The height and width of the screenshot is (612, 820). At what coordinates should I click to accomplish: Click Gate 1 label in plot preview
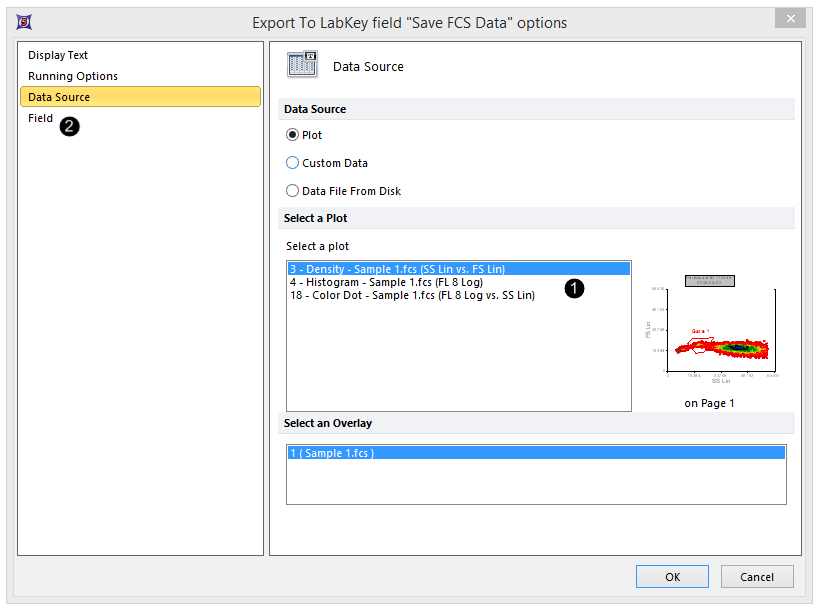700,331
